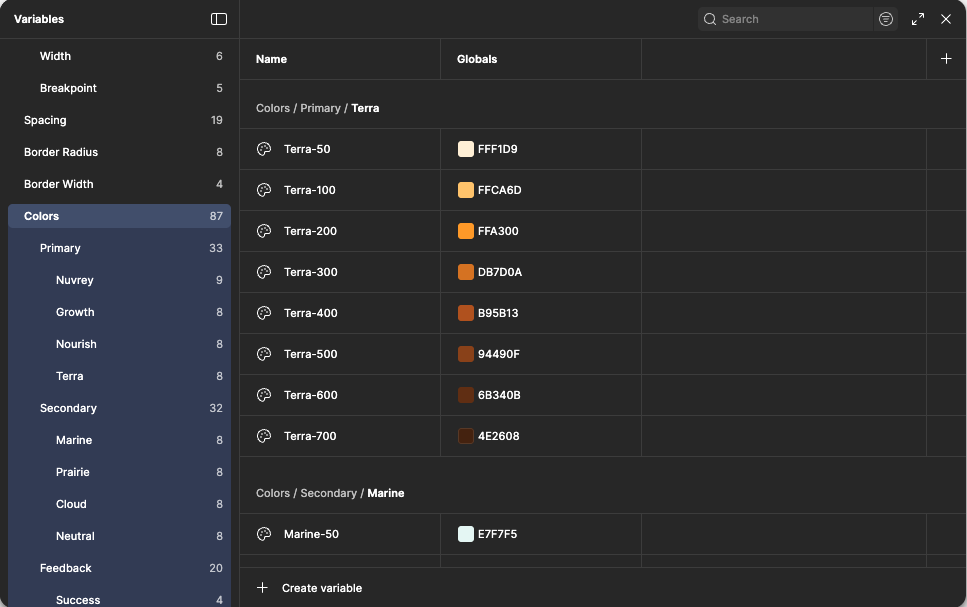Screen dimensions: 967x607
Task: Open the 6B340B color swatch
Action: (466, 395)
